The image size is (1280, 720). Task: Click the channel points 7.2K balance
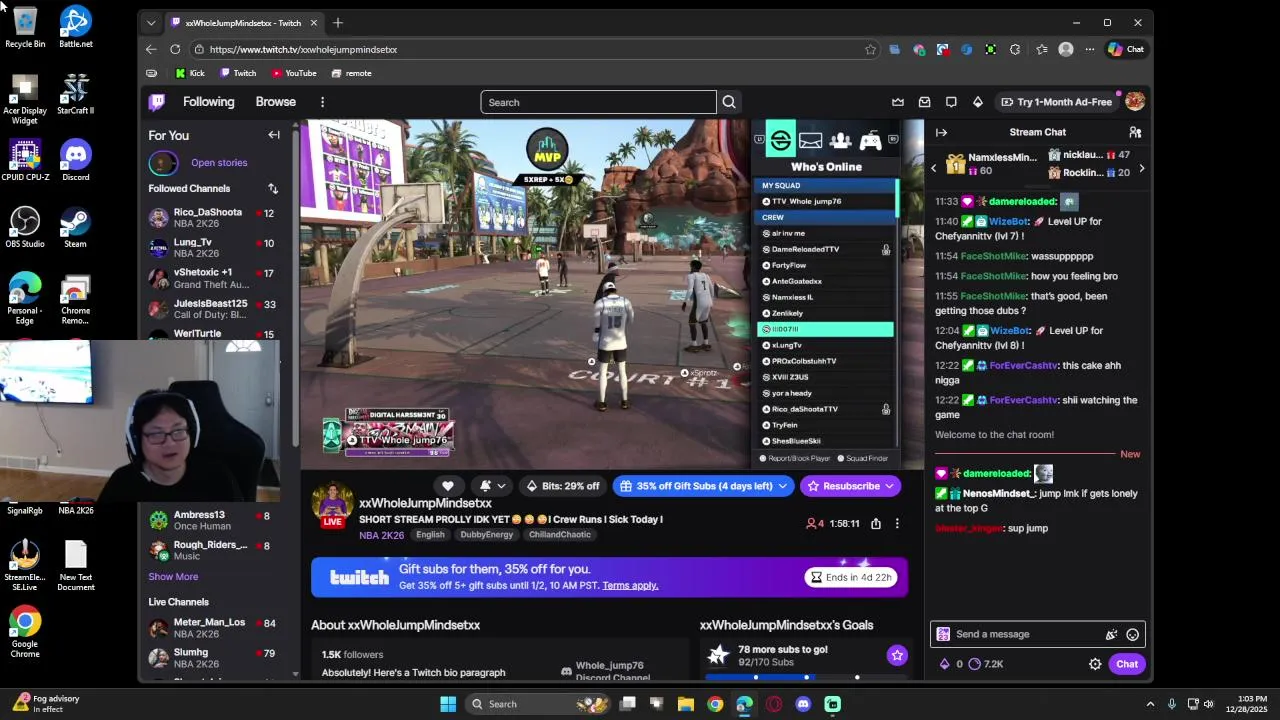click(x=985, y=664)
